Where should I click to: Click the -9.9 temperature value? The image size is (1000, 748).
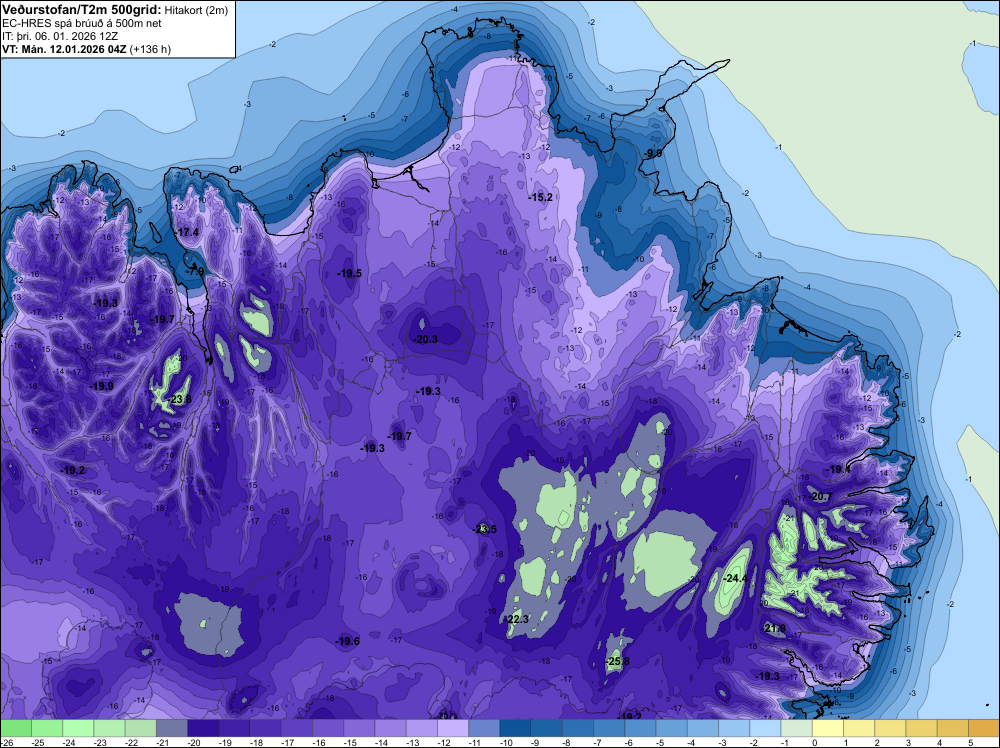(652, 153)
